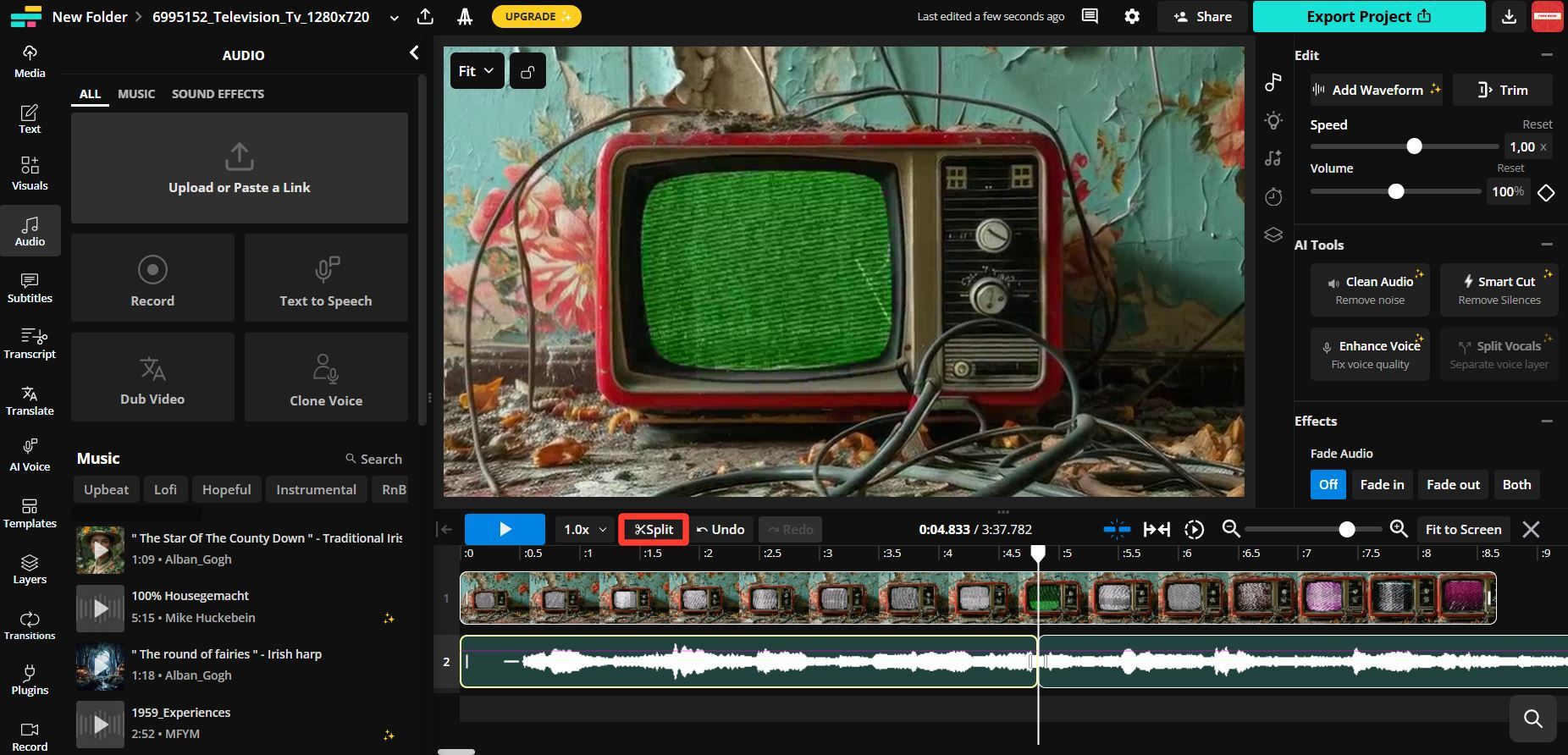The image size is (1568, 755).
Task: Open project settings gear icon
Action: 1132,16
